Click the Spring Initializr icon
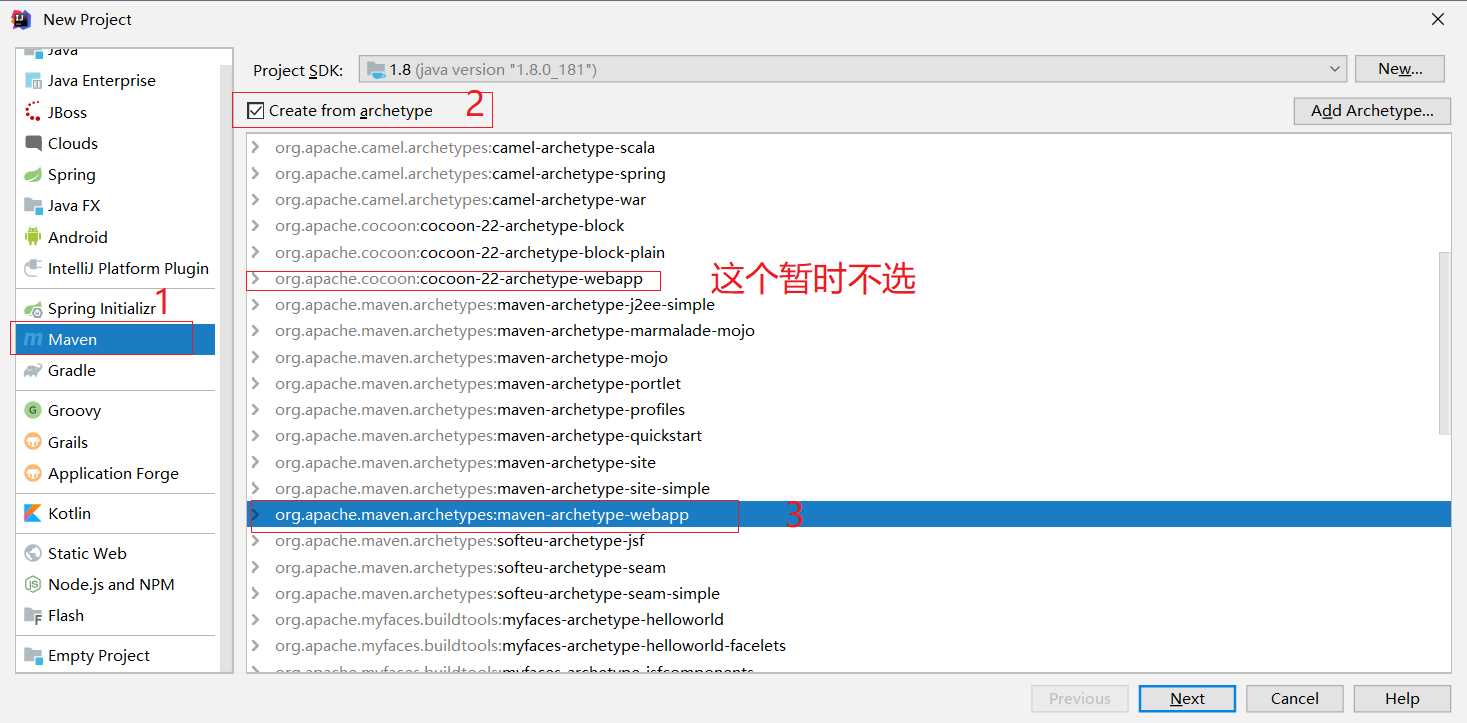The width and height of the screenshot is (1467, 723). [x=33, y=309]
